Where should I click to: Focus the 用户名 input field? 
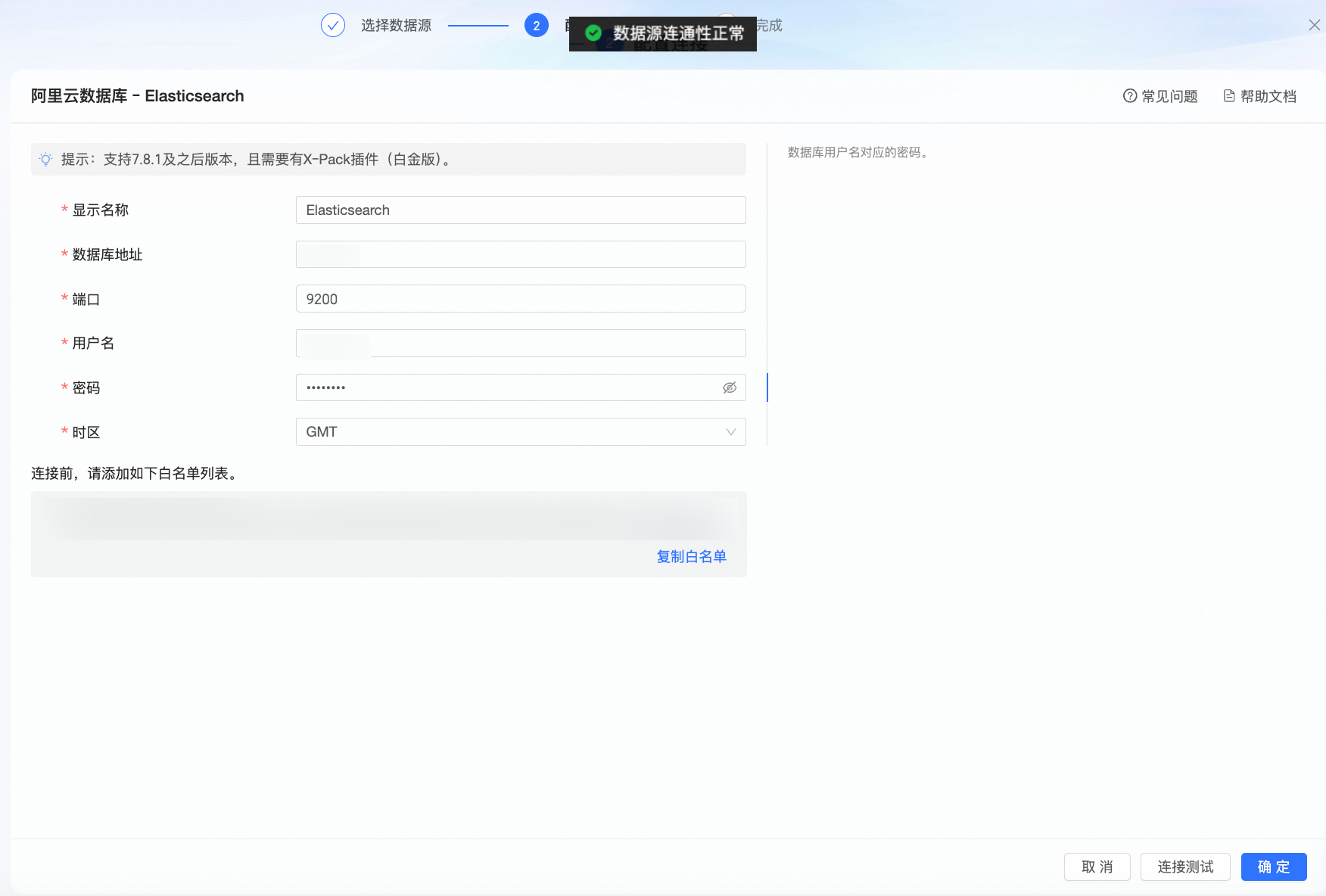(521, 343)
